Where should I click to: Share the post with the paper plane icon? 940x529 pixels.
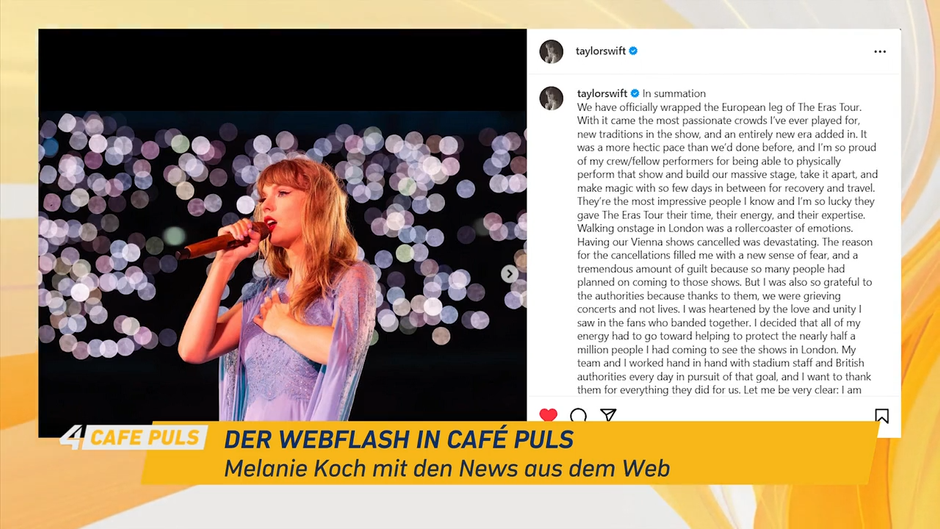tap(608, 414)
